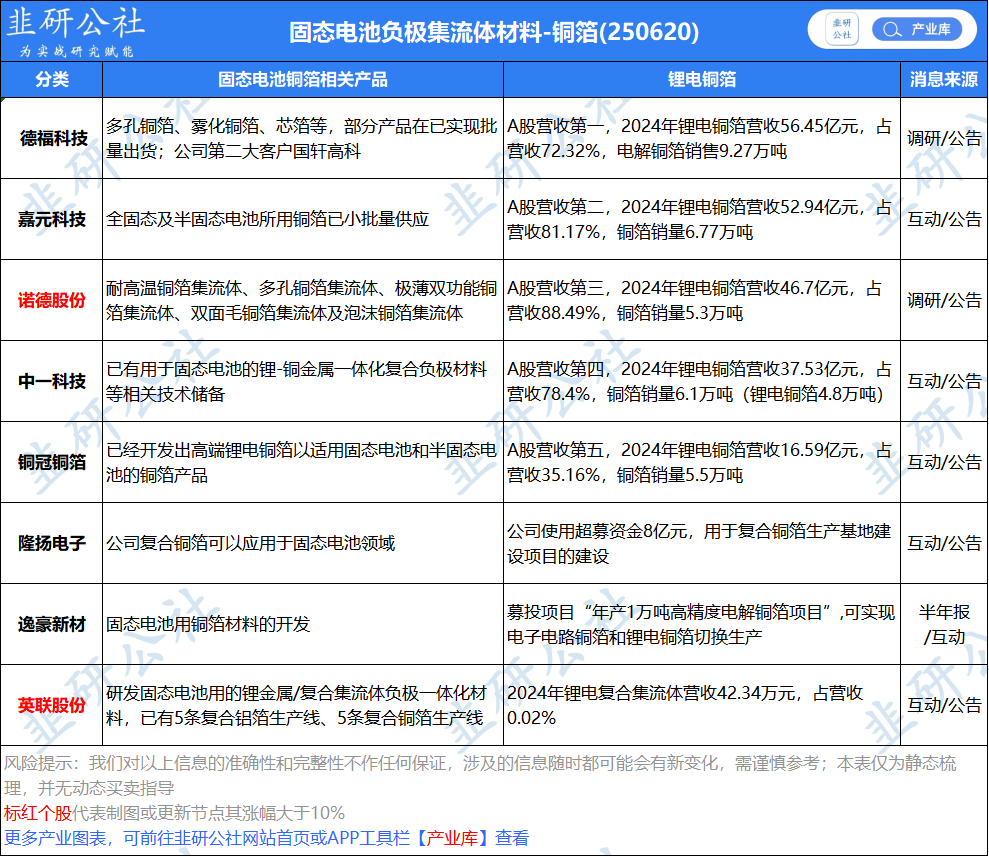Click the 查看 link at bottom

[512, 838]
